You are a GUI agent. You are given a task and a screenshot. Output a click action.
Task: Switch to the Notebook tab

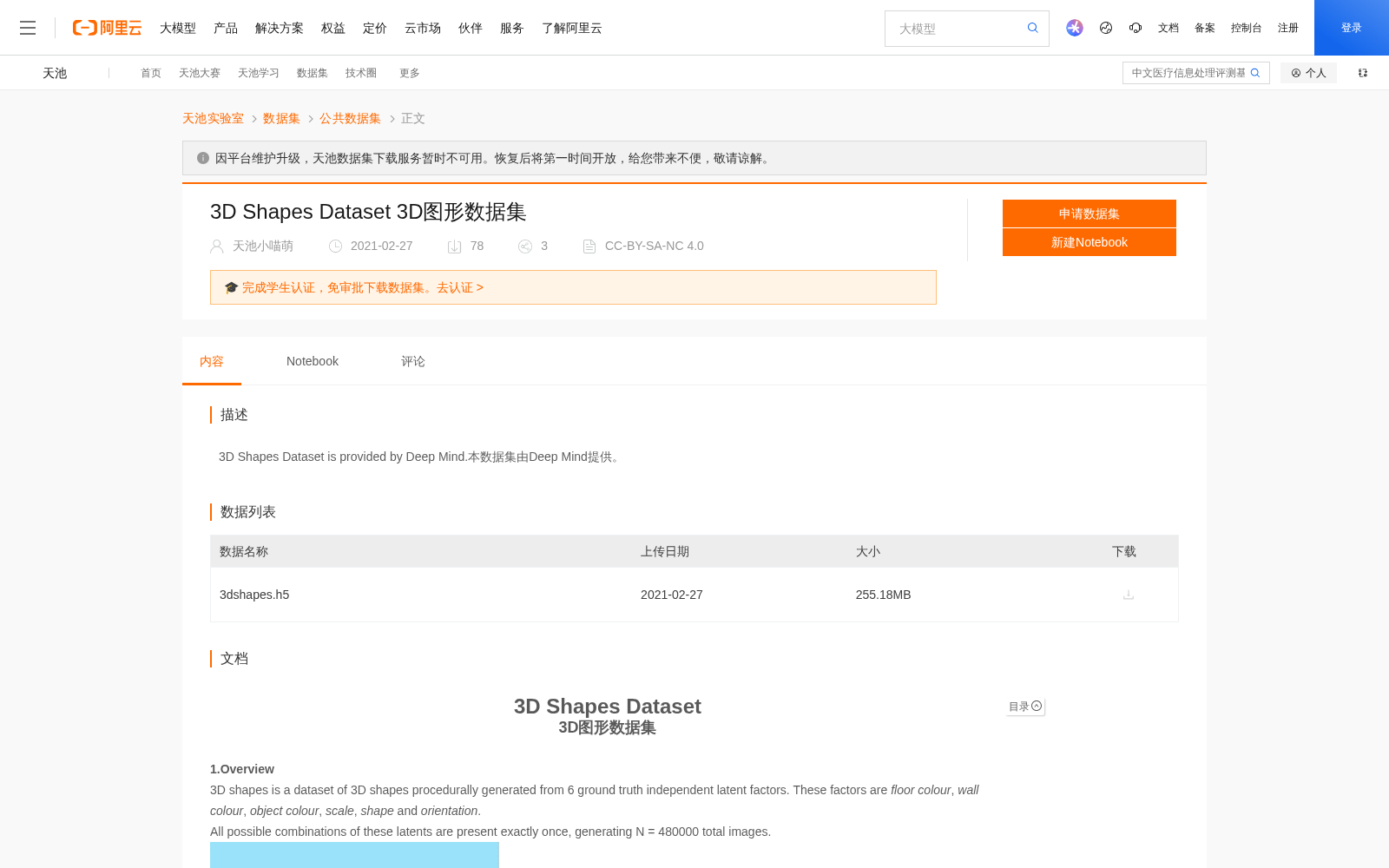pos(313,361)
